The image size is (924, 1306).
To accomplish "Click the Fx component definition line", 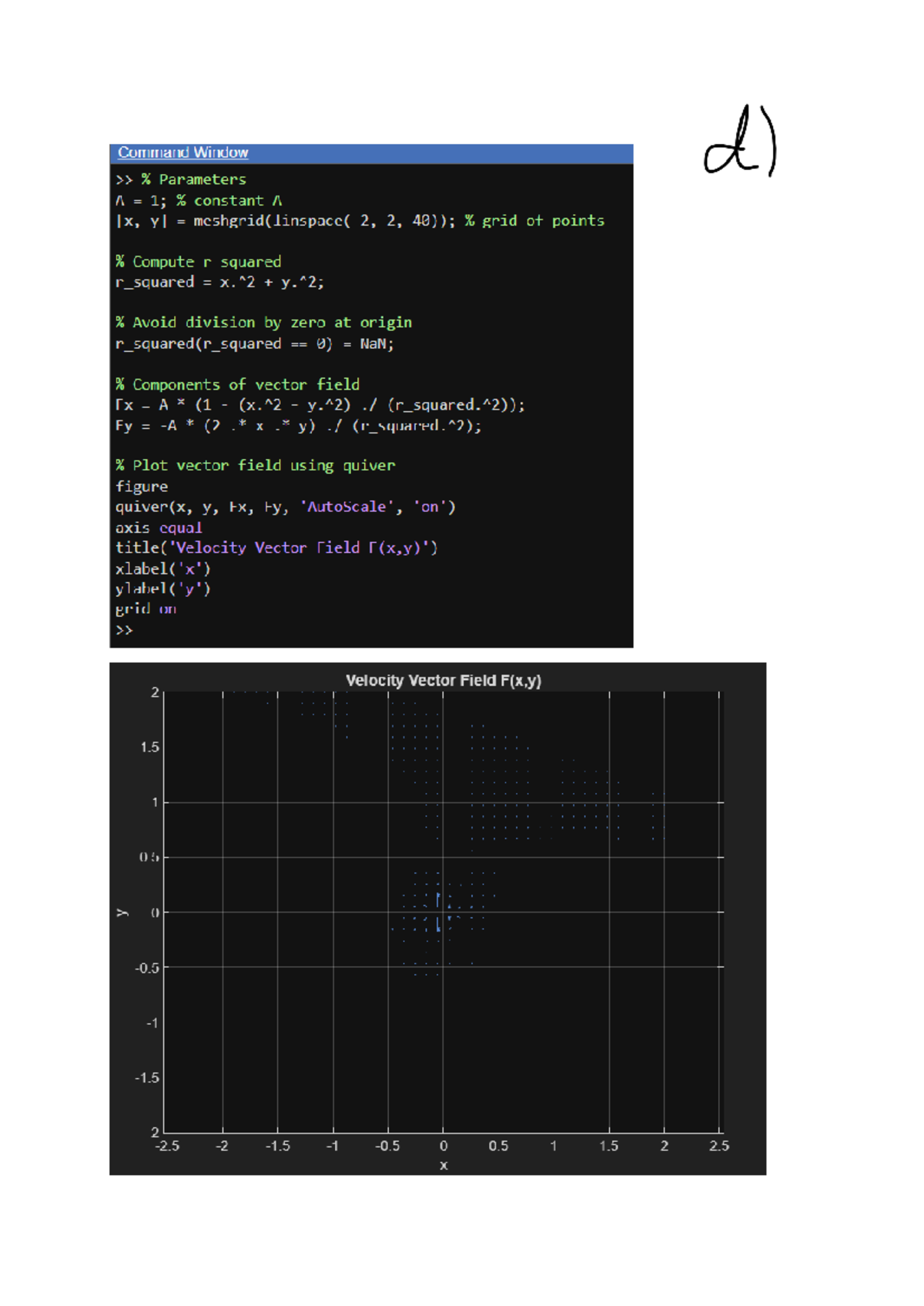I will [320, 405].
